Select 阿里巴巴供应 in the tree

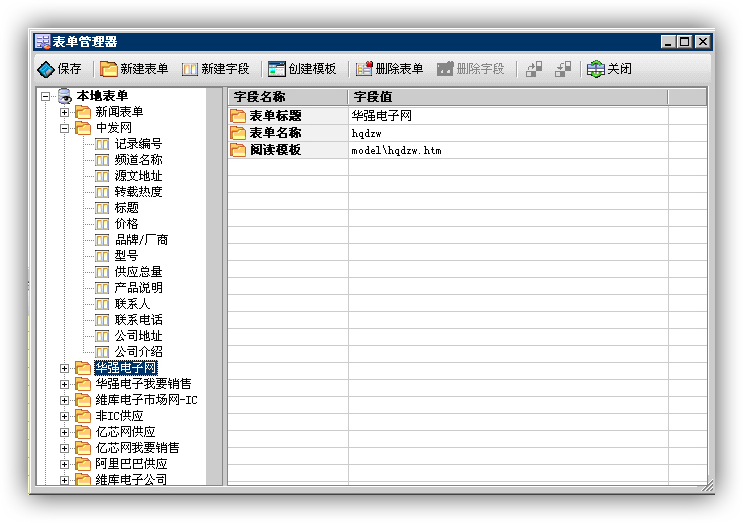tap(131, 464)
